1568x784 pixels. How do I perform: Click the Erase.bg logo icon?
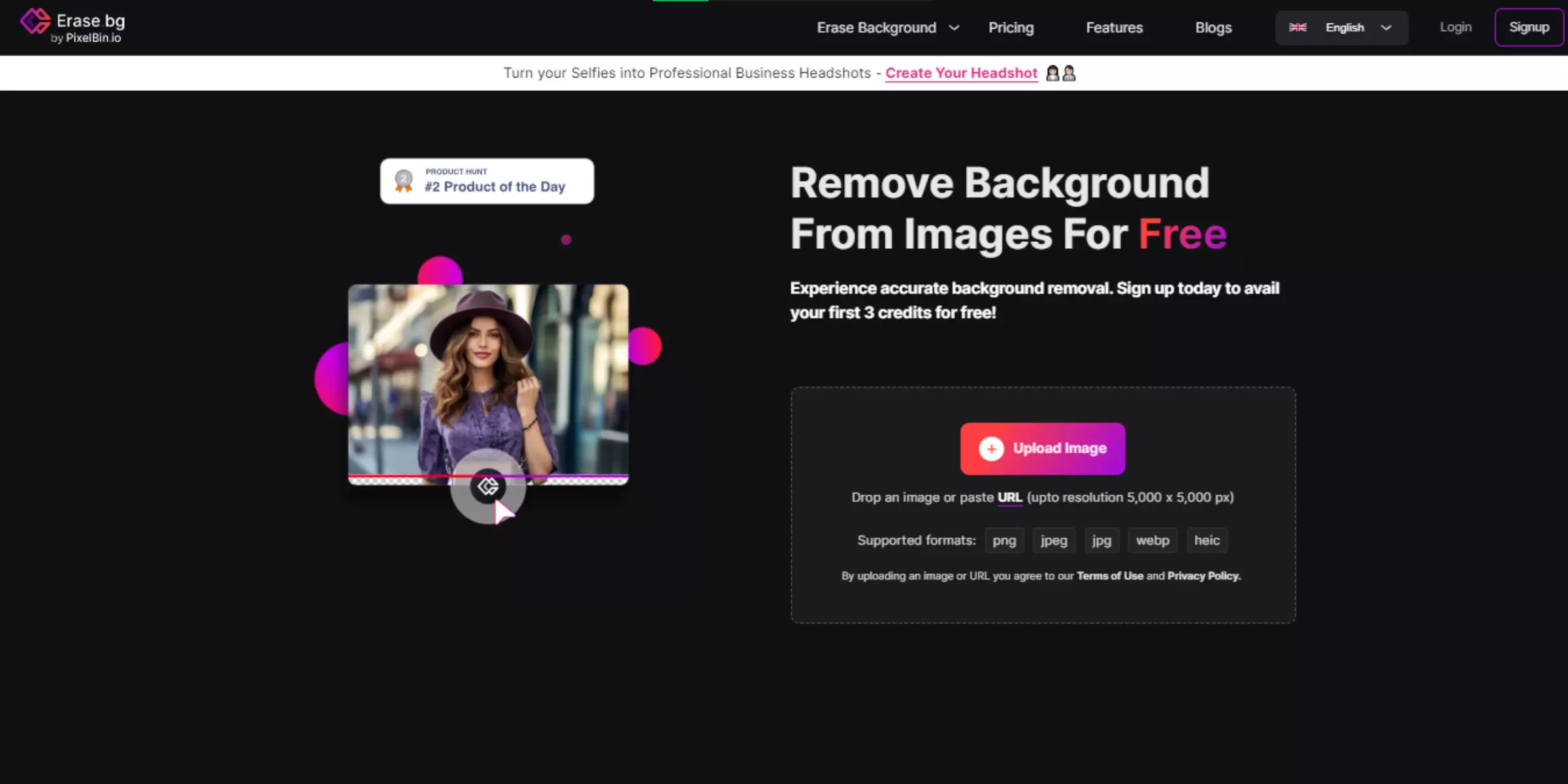35,21
